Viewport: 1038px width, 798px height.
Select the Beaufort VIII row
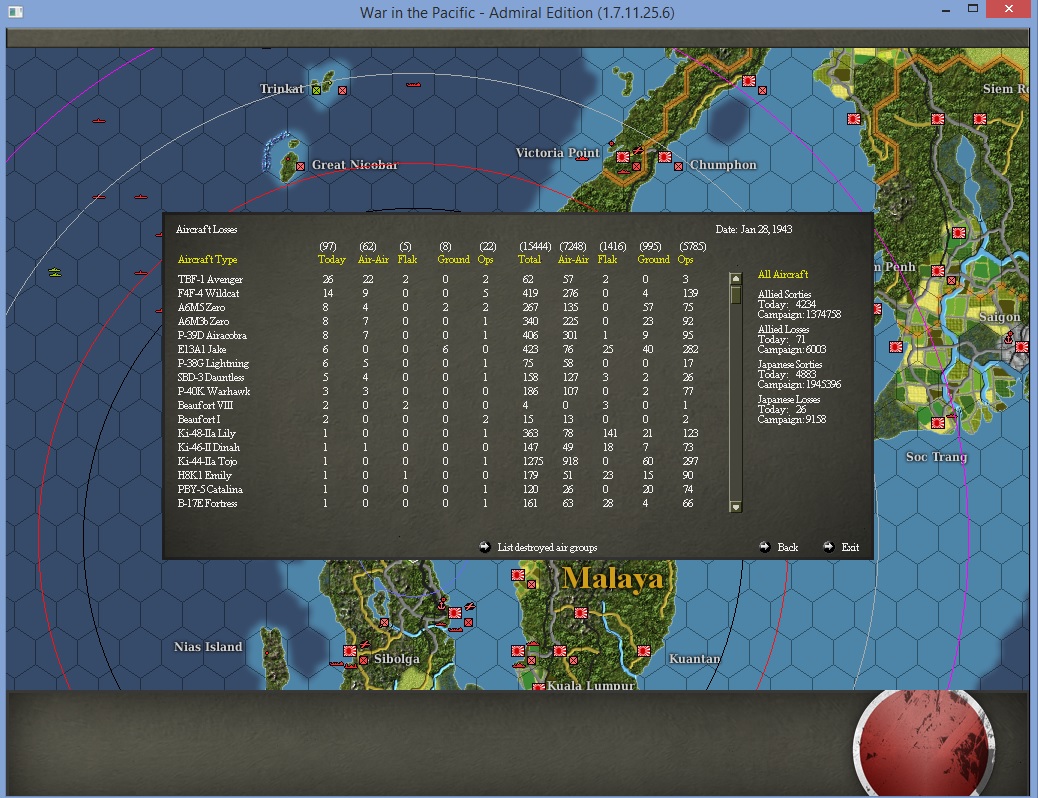(437, 405)
